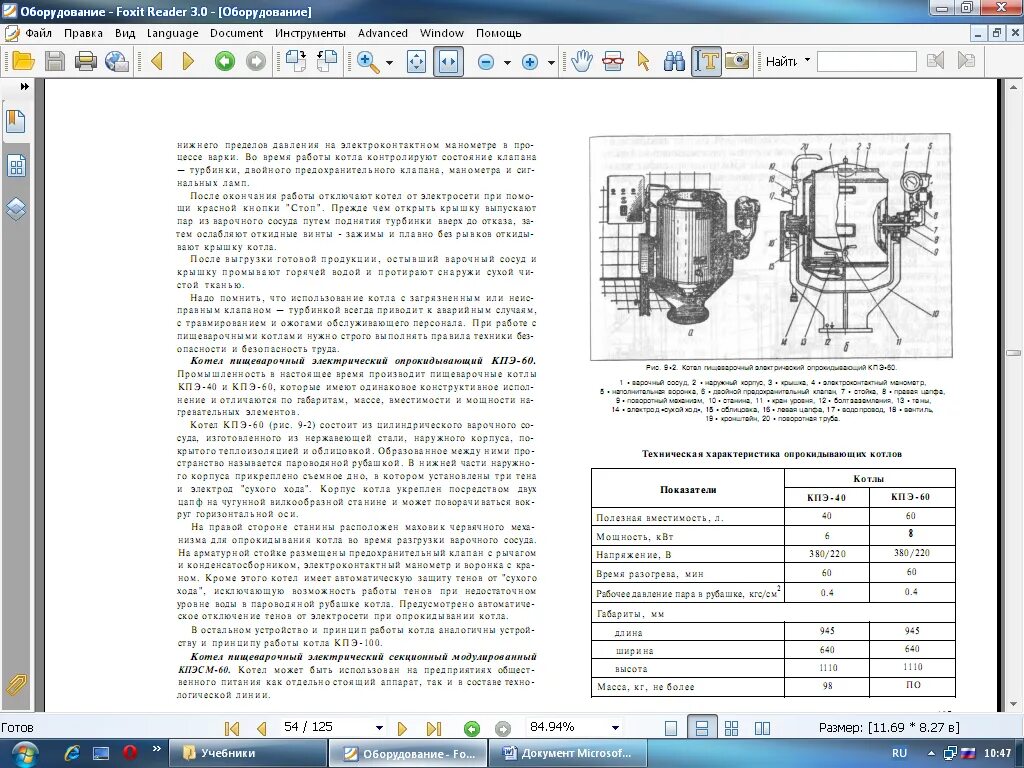Viewport: 1024px width, 768px height.
Task: Switch to Single Page layout
Action: tap(671, 728)
